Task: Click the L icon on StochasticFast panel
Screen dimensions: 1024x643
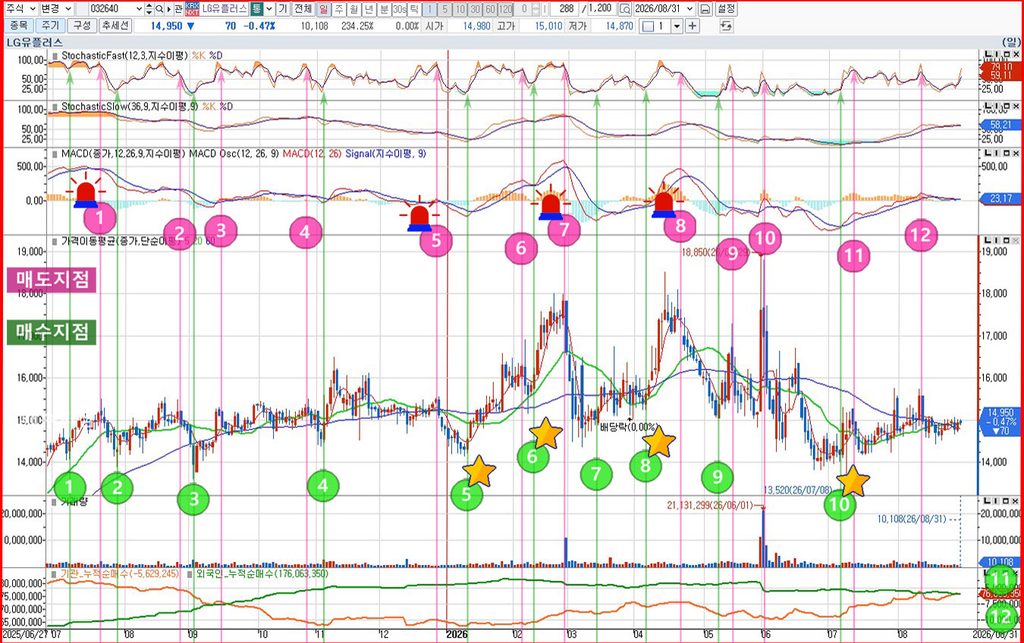Action: click(988, 54)
